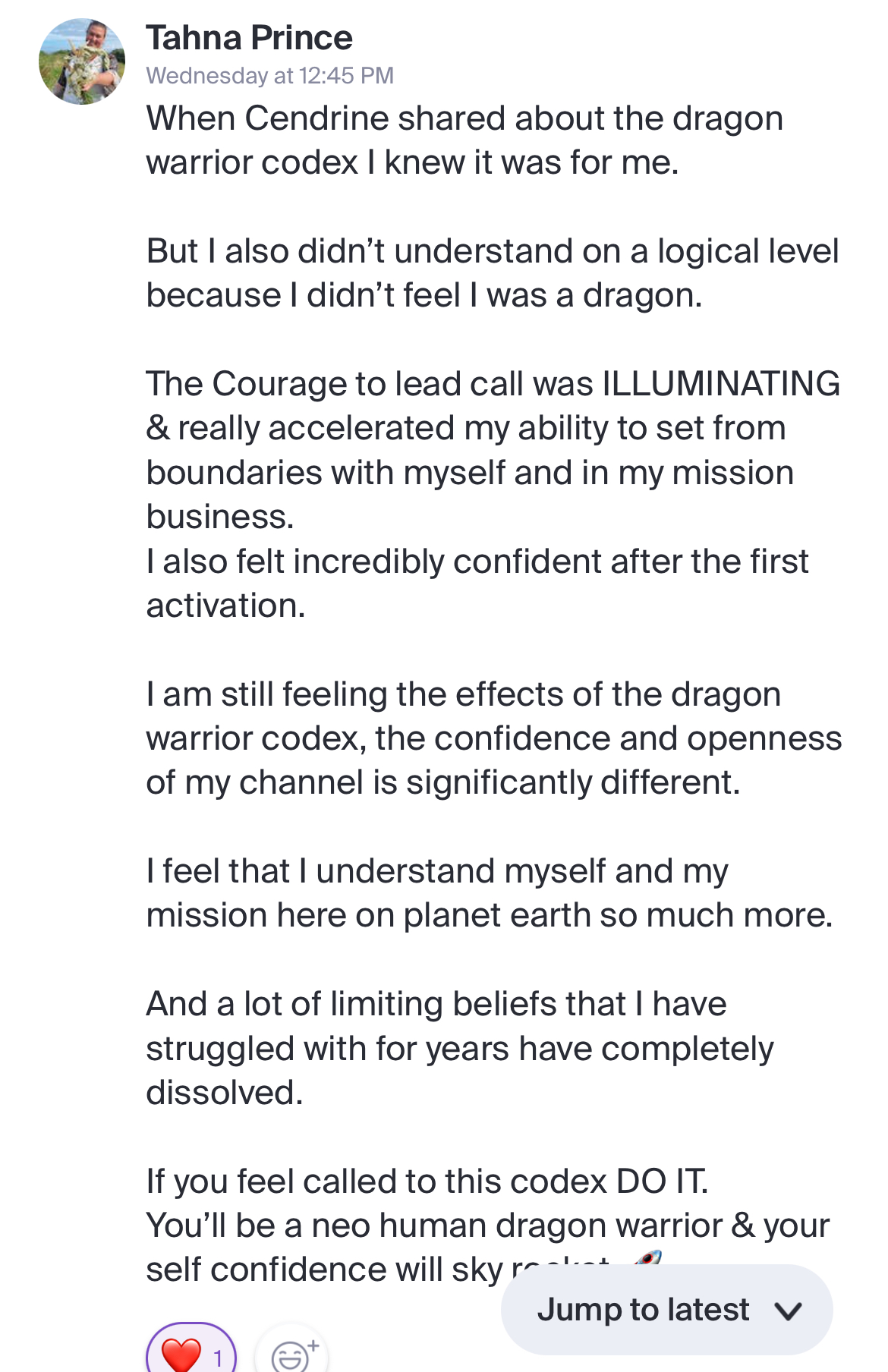Click the line 'You'll be a neo human dragon warrior'
This screenshot has width=888, height=1372.
tap(487, 1226)
